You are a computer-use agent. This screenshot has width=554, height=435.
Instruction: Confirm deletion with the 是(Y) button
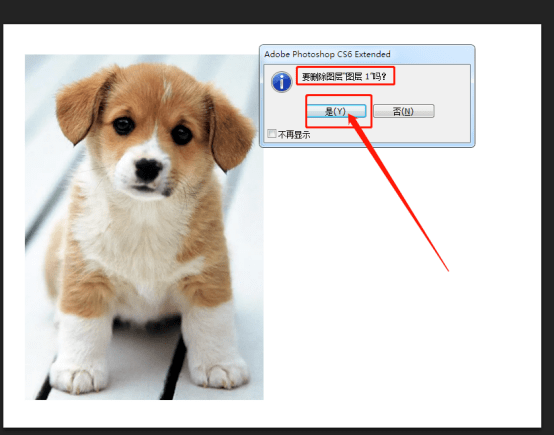point(336,111)
